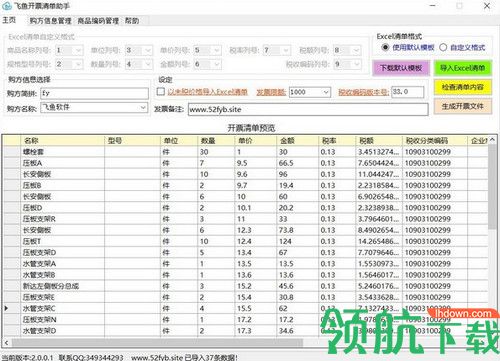Select the 压板D name cell

point(62,208)
